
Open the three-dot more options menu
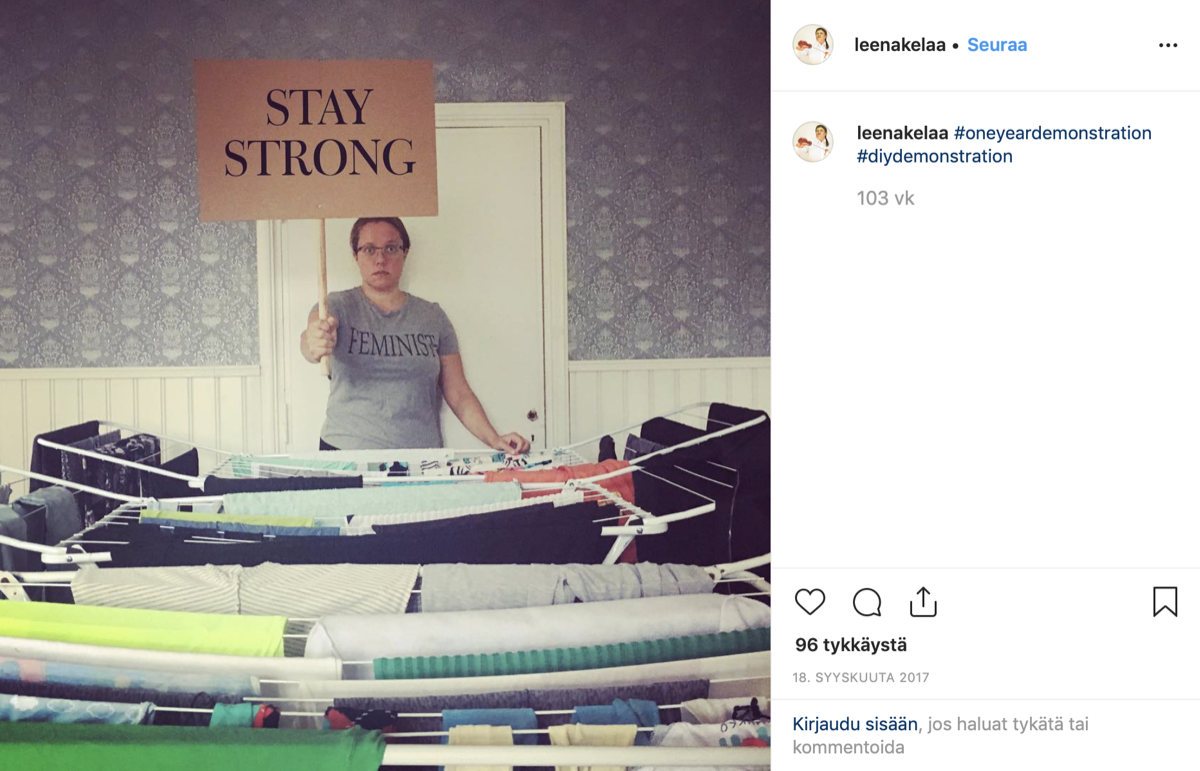(1168, 45)
